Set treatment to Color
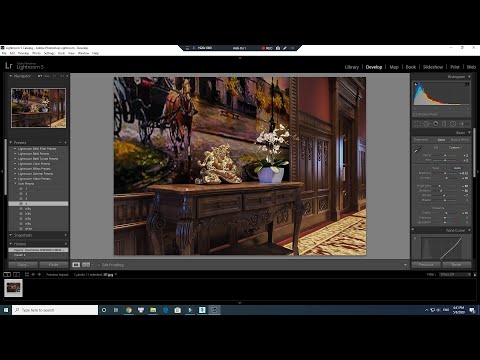 click(x=441, y=140)
